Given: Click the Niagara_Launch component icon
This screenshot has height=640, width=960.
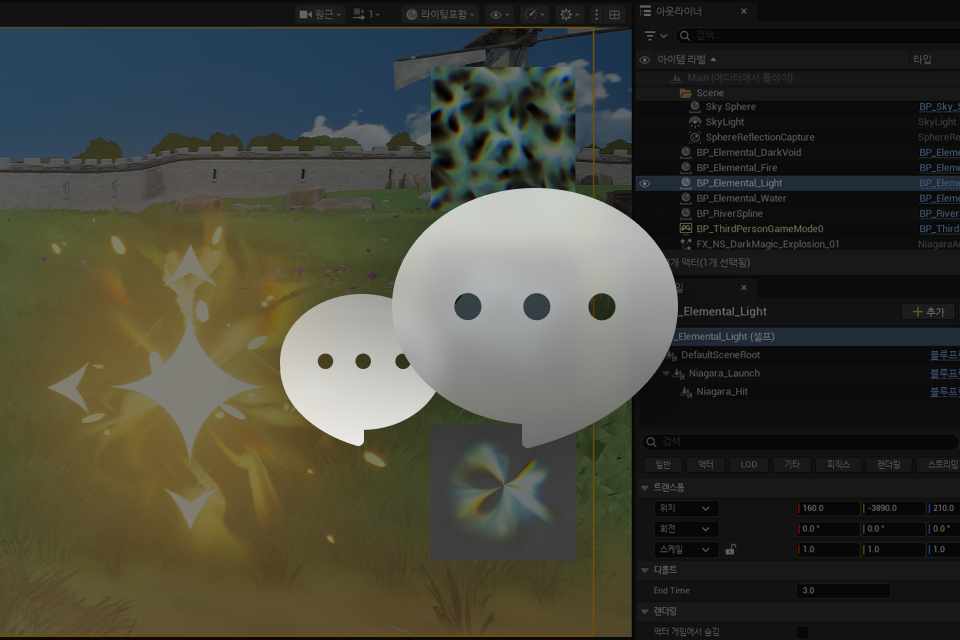Looking at the screenshot, I should coord(678,373).
